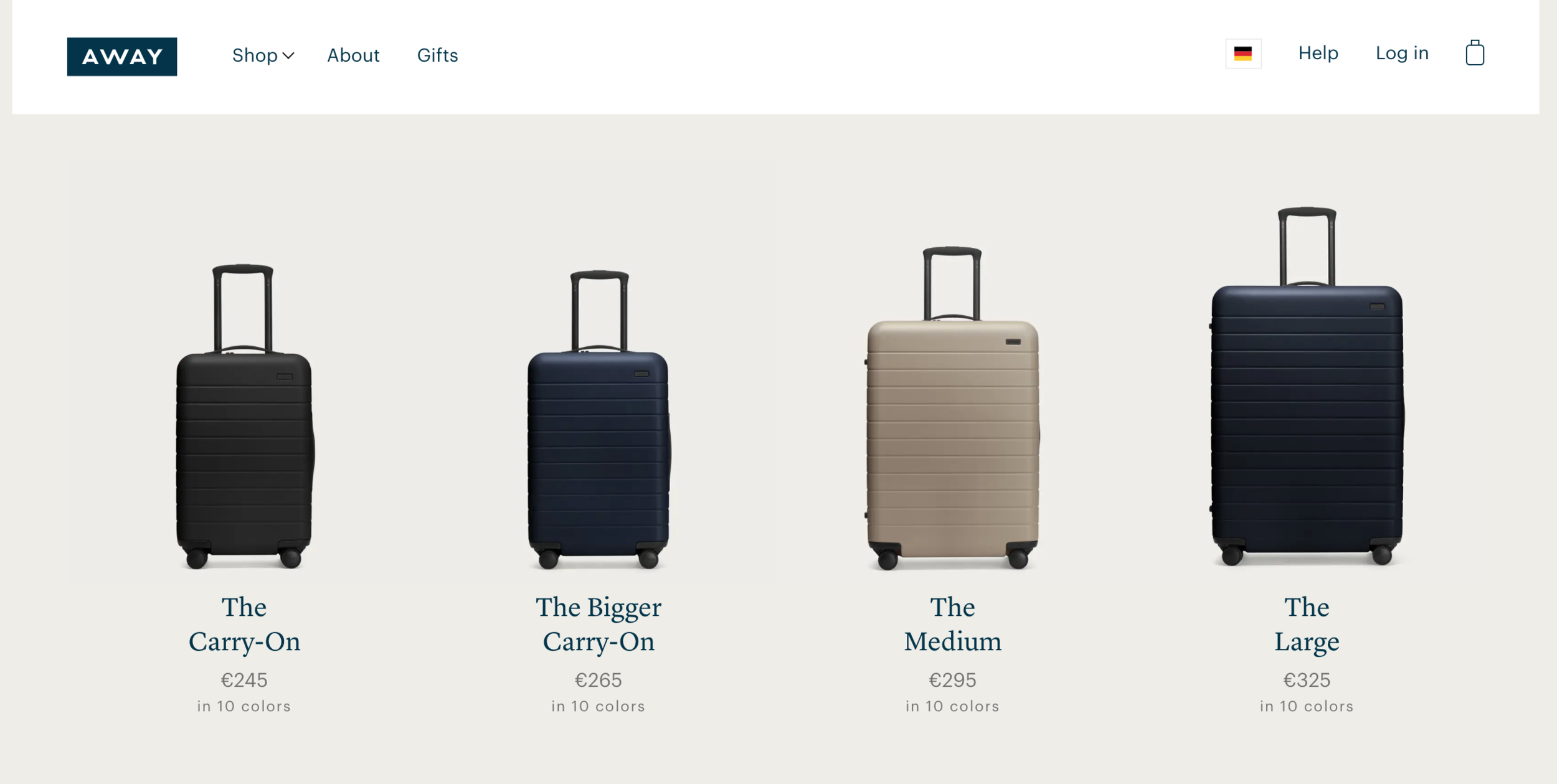Click the €325 price under The Large

(1307, 680)
